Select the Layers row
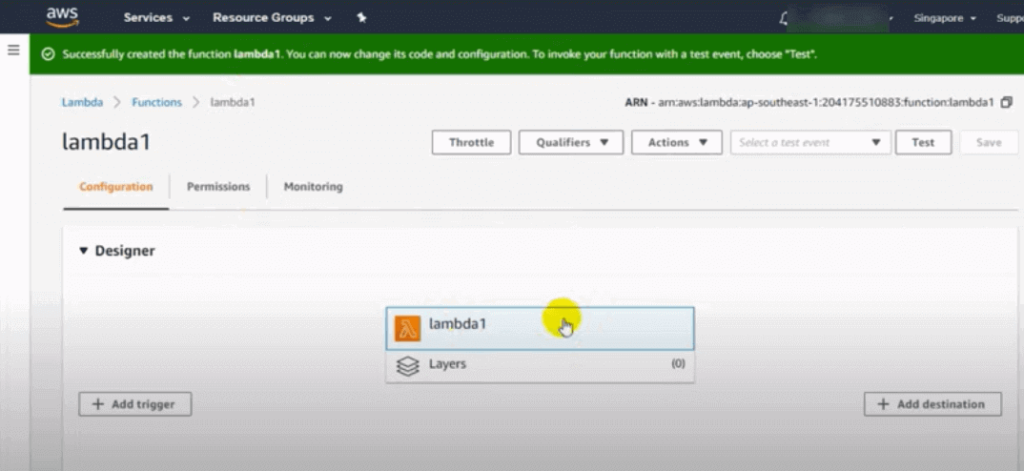The image size is (1024, 471). point(540,366)
